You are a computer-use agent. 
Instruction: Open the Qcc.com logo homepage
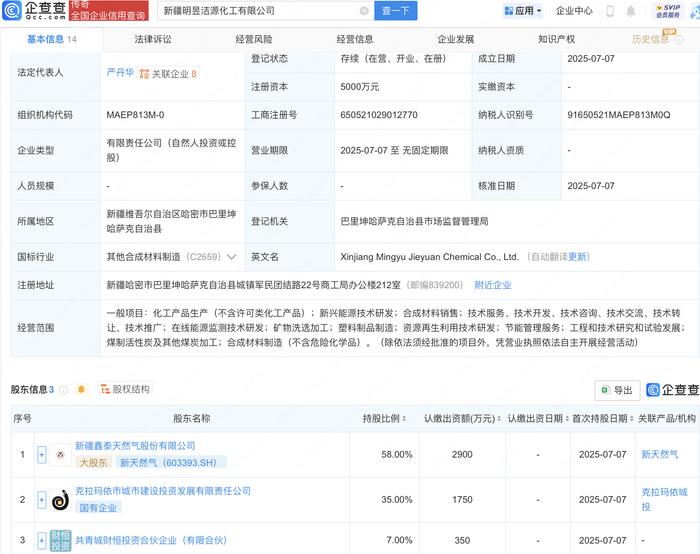[x=34, y=11]
